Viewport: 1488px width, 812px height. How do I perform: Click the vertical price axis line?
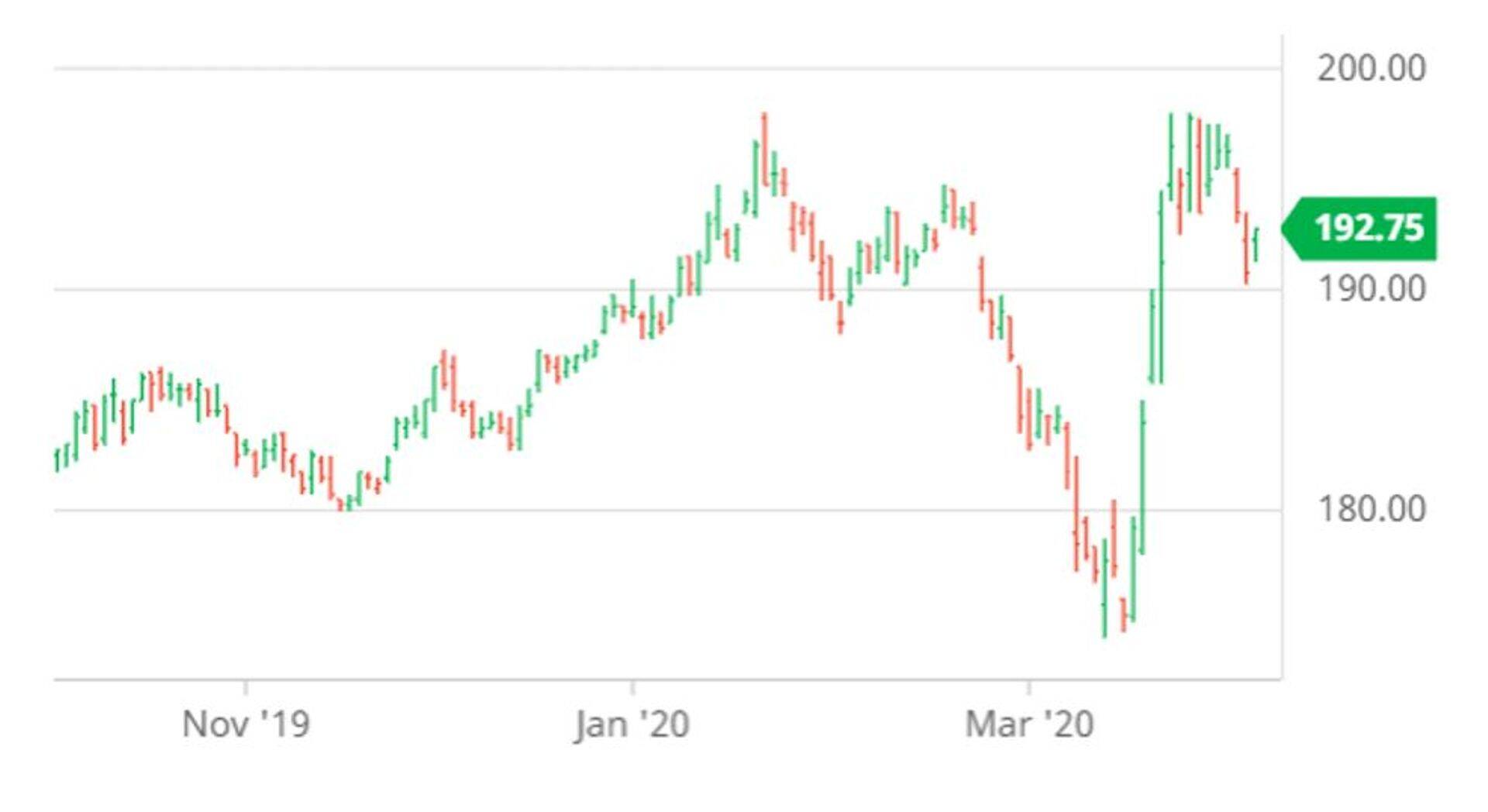[x=1282, y=387]
